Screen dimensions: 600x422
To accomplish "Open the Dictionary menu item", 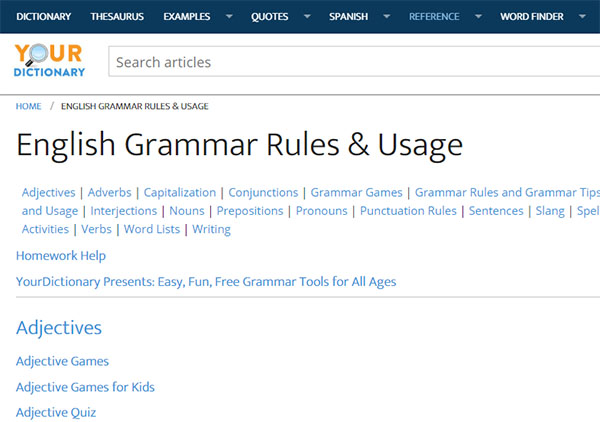I will click(x=43, y=17).
